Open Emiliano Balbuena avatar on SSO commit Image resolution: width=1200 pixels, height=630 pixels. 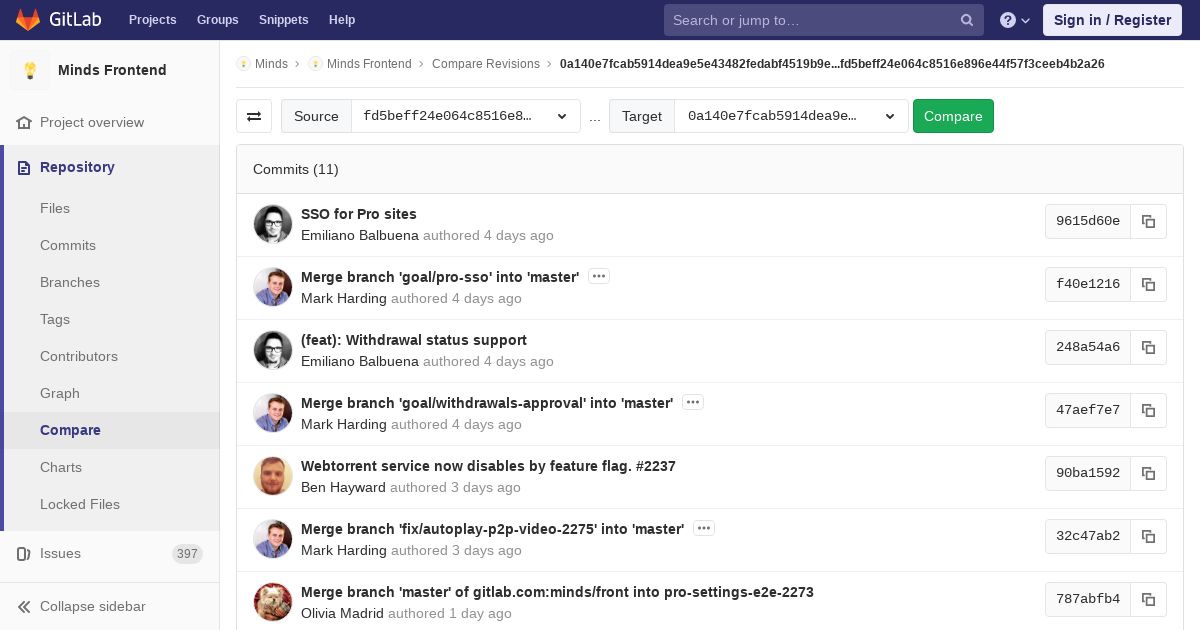[x=273, y=224]
